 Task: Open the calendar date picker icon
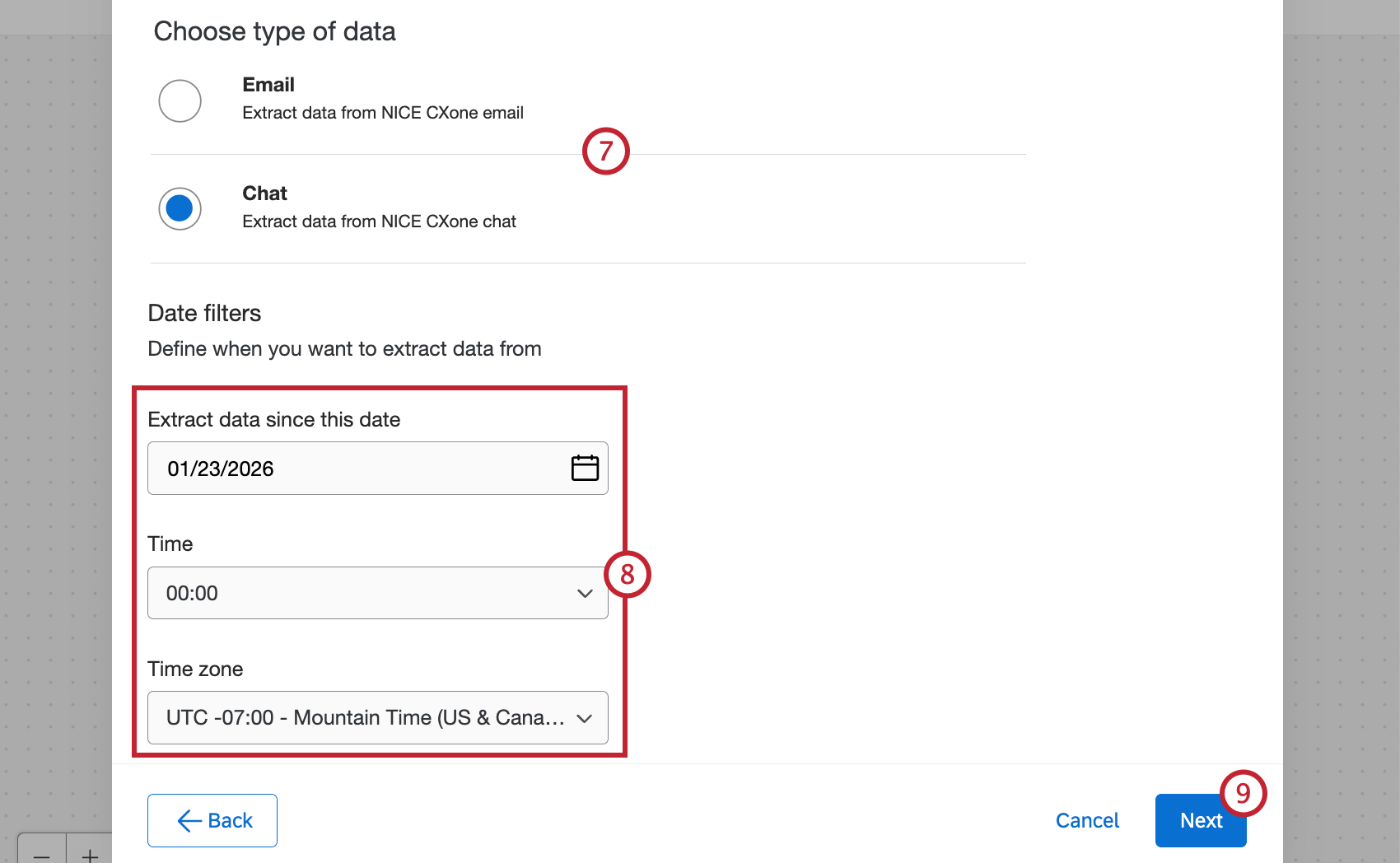(x=585, y=468)
